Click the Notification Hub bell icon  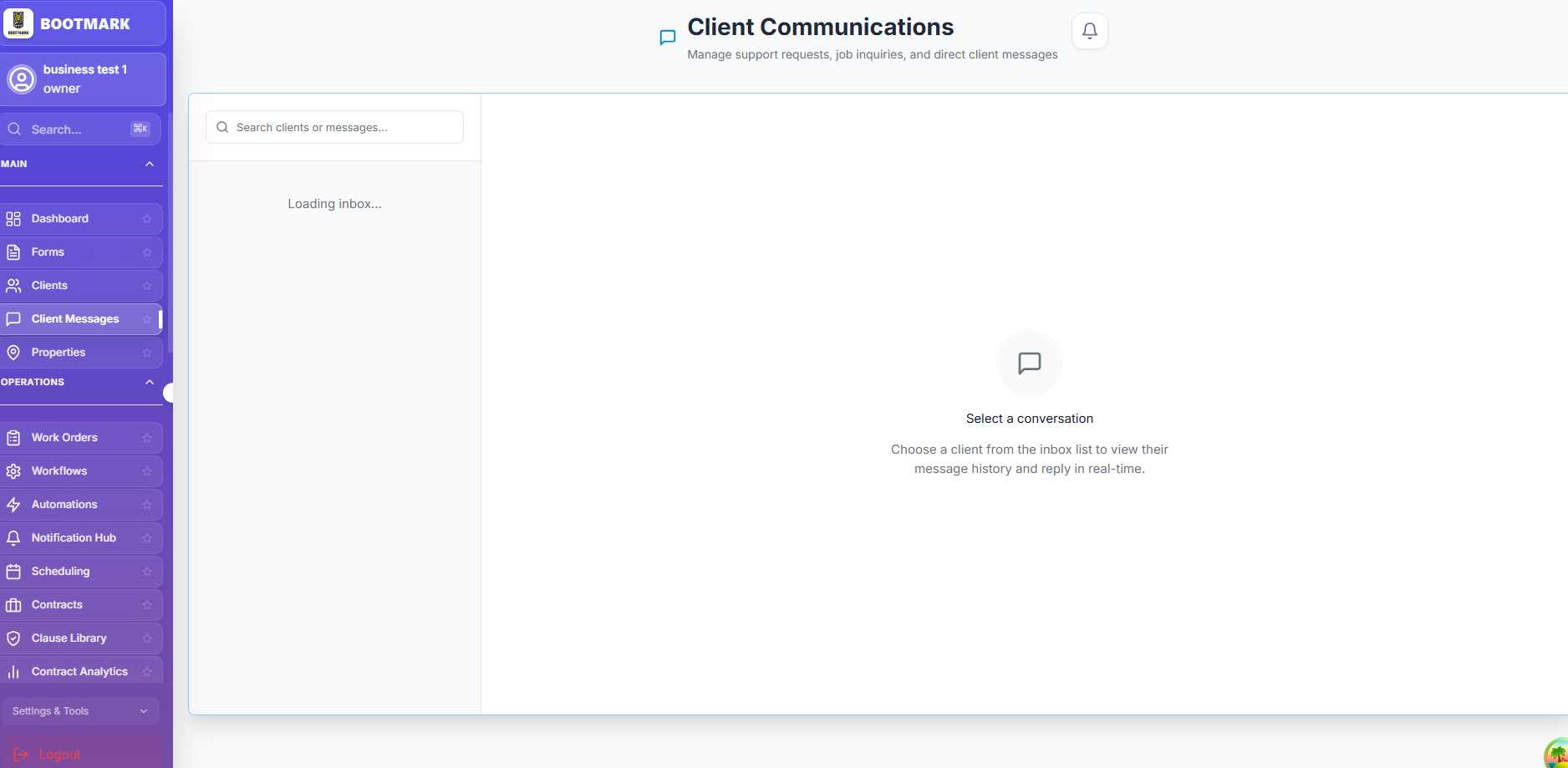13,538
